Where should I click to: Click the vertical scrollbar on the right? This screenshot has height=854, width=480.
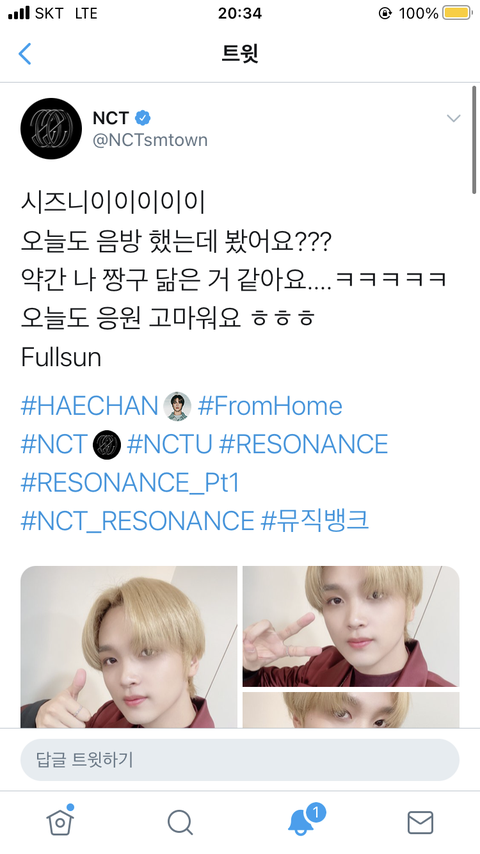[474, 139]
